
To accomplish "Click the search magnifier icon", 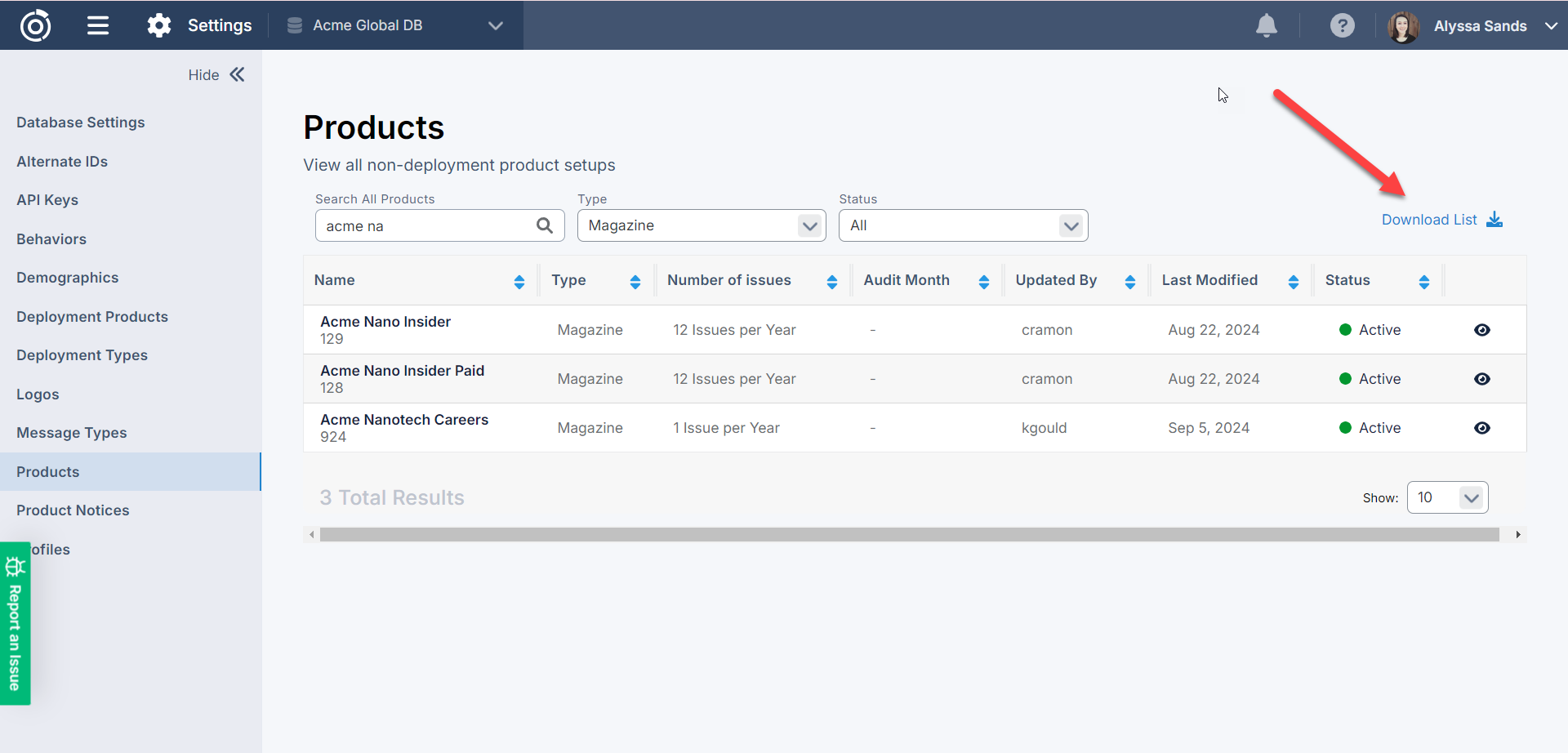I will coord(545,225).
